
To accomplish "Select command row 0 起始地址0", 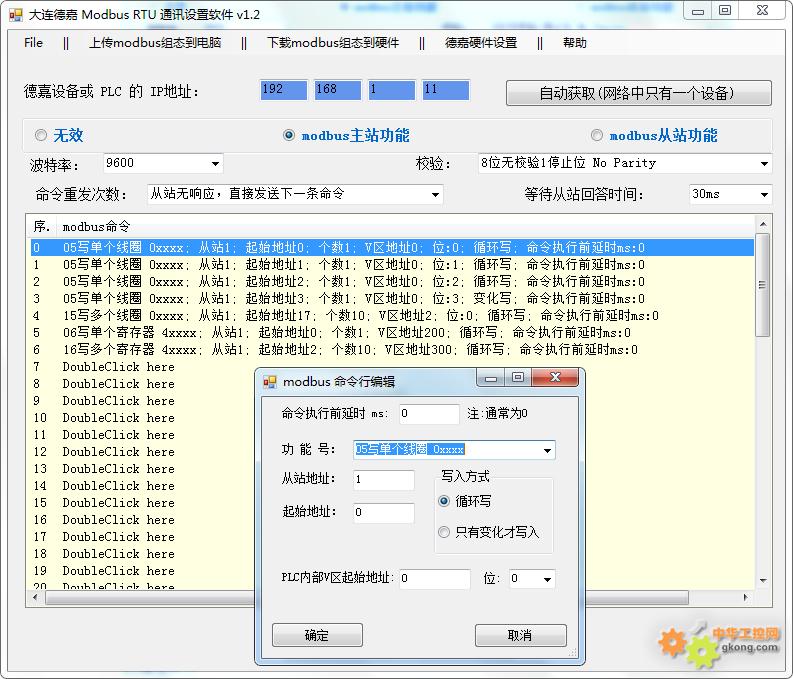I will click(392, 248).
